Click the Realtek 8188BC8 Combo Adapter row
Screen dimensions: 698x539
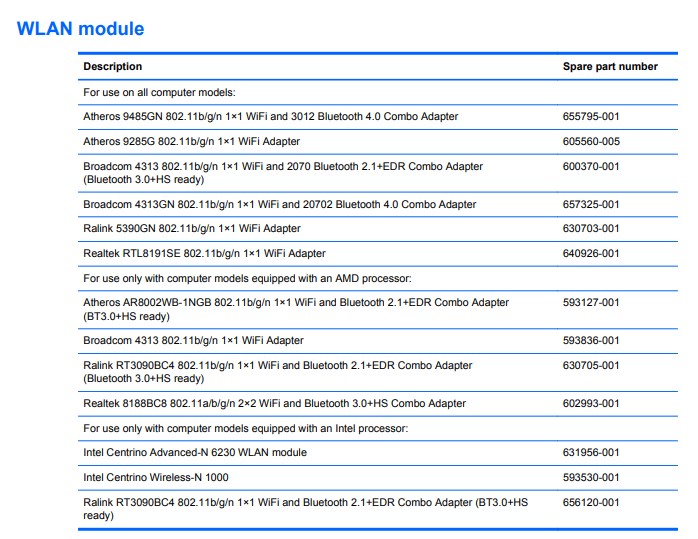(274, 404)
